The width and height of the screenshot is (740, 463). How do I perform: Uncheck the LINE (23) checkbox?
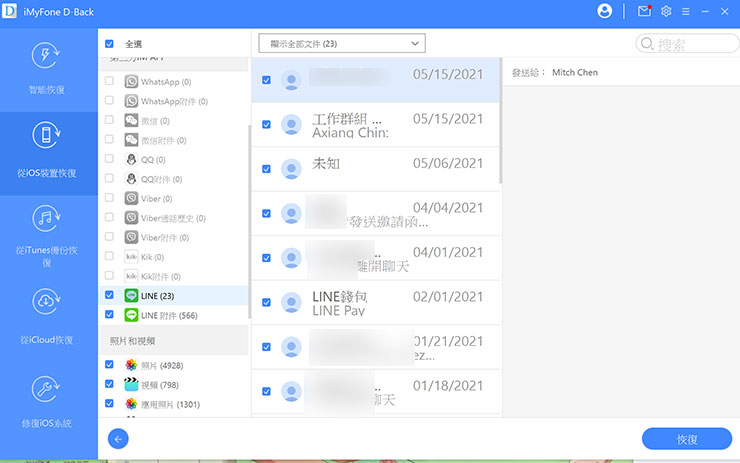pyautogui.click(x=109, y=295)
